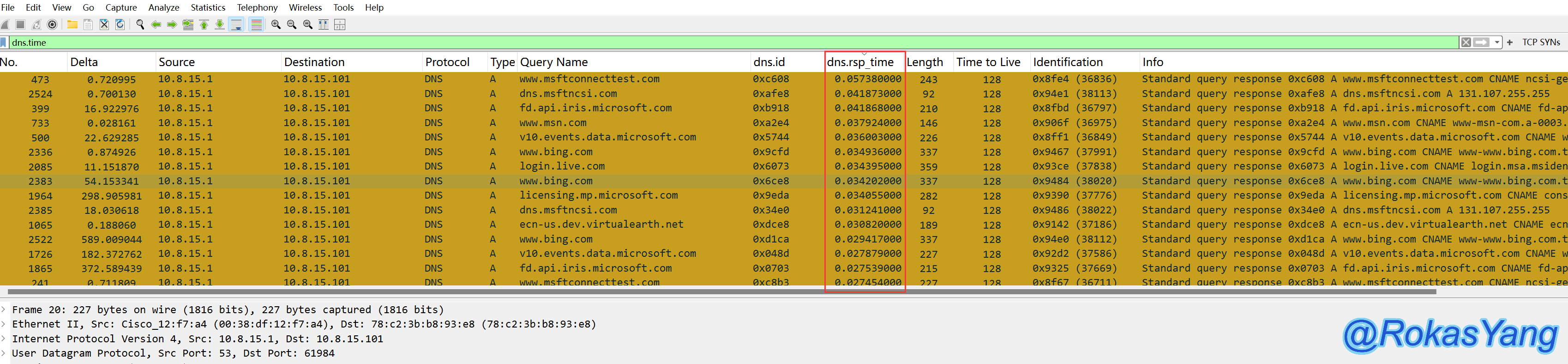The height and width of the screenshot is (364, 1568).
Task: Open the Analyze menu
Action: [164, 7]
